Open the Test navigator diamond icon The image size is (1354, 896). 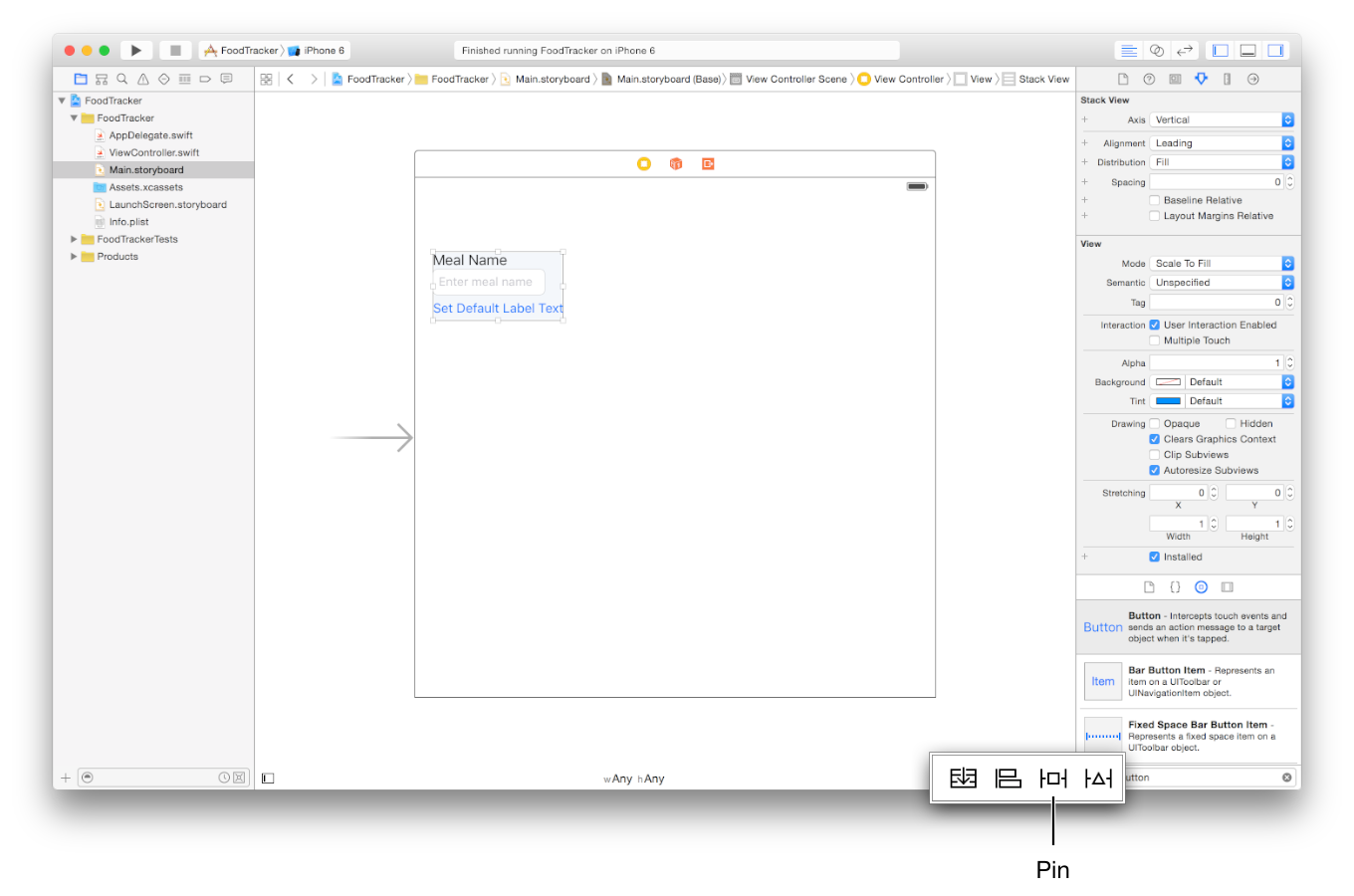[x=164, y=79]
